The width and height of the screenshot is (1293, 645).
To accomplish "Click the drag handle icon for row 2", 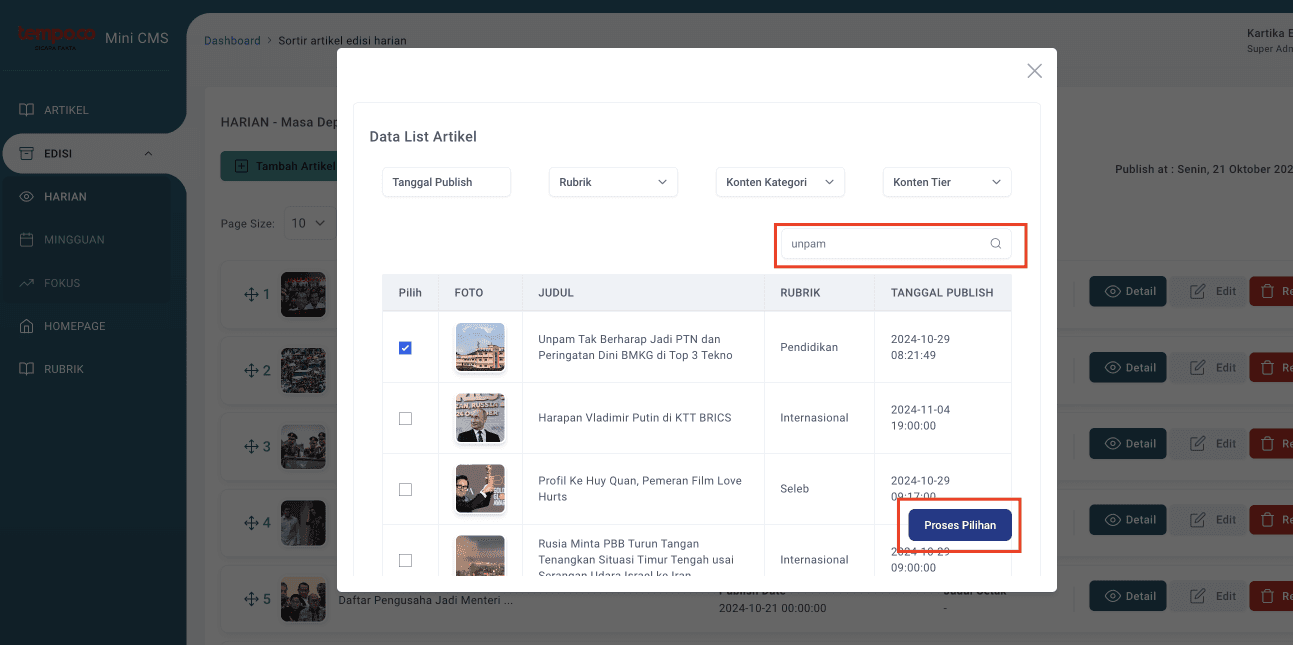I will click(x=251, y=371).
